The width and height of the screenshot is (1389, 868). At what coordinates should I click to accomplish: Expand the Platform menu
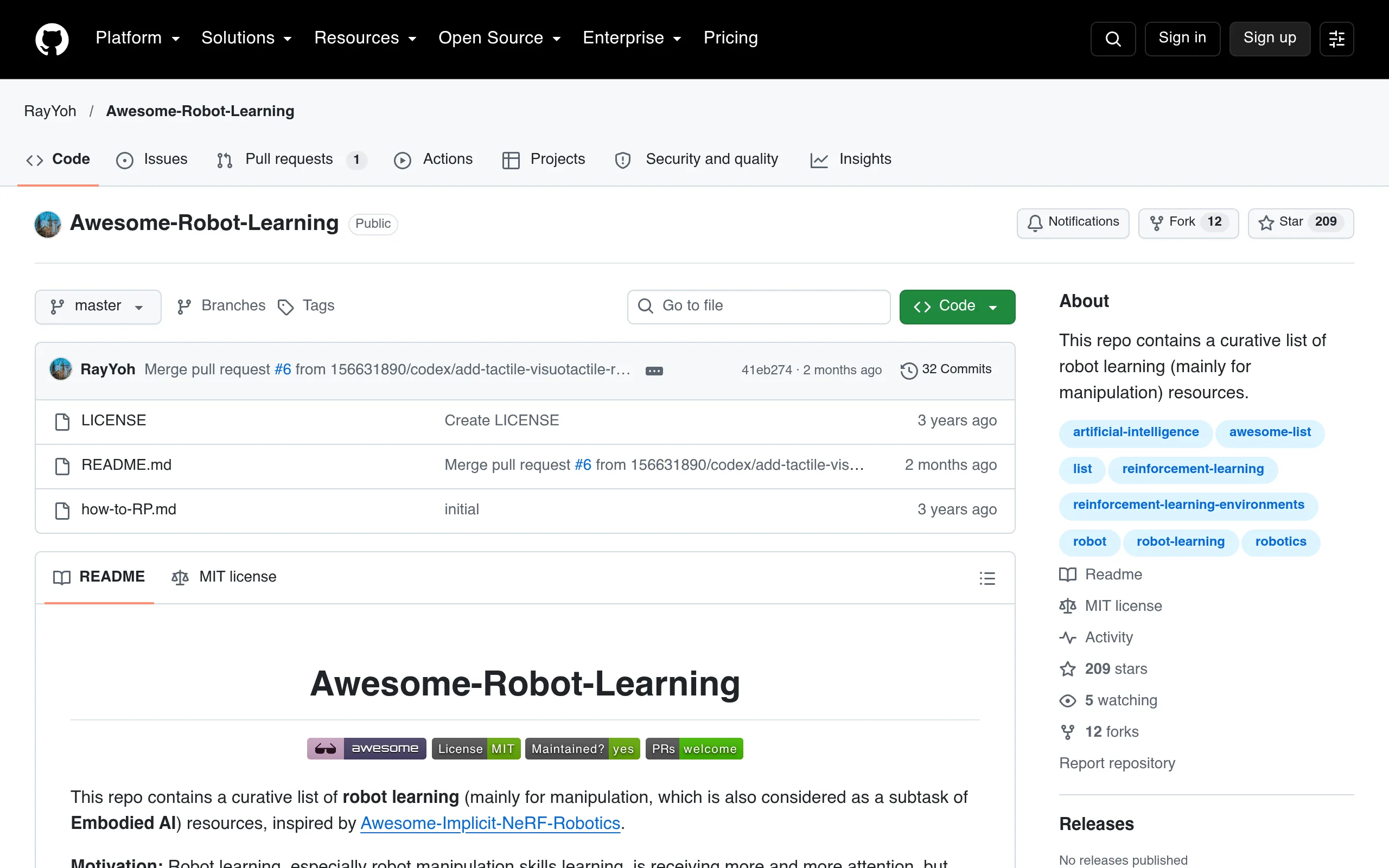[x=138, y=38]
